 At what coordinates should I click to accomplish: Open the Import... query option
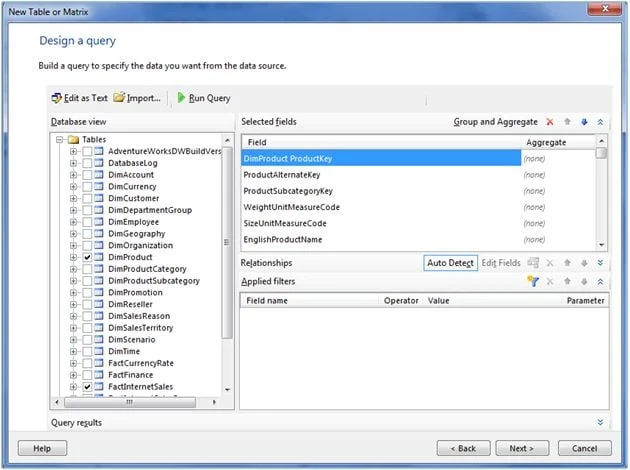coord(137,98)
